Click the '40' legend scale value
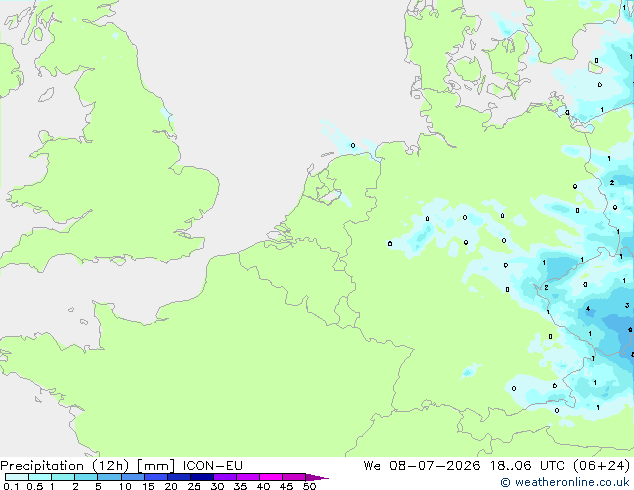The height and width of the screenshot is (490, 634). point(263,486)
